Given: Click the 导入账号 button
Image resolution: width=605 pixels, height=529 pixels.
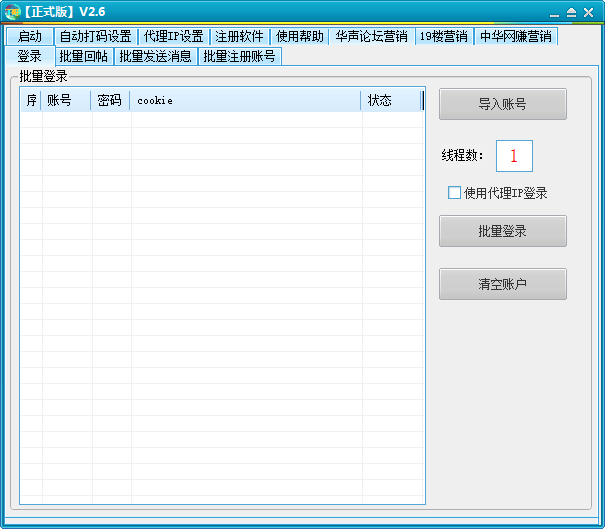Looking at the screenshot, I should tap(502, 104).
